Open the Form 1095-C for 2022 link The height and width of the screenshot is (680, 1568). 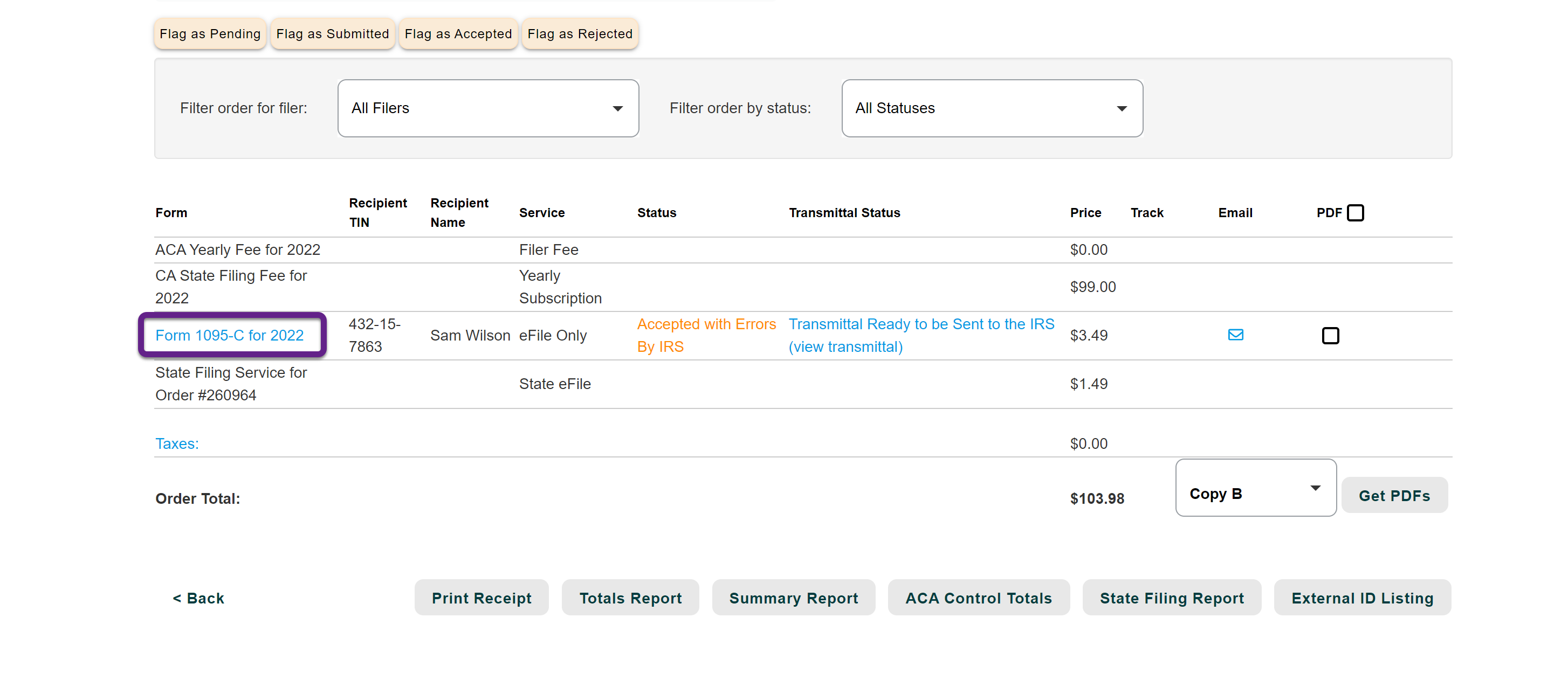230,335
